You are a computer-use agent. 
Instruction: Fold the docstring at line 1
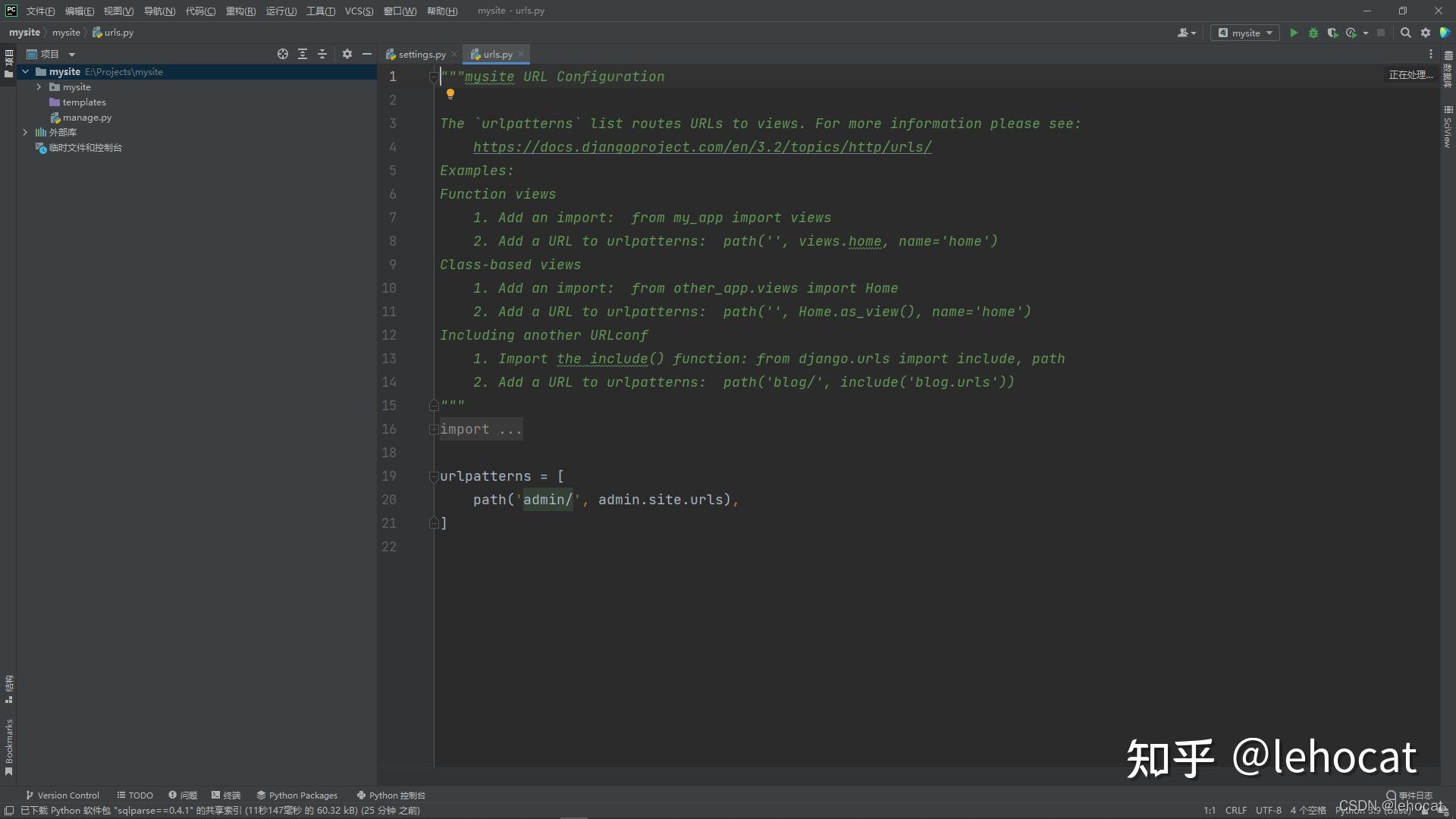click(434, 77)
